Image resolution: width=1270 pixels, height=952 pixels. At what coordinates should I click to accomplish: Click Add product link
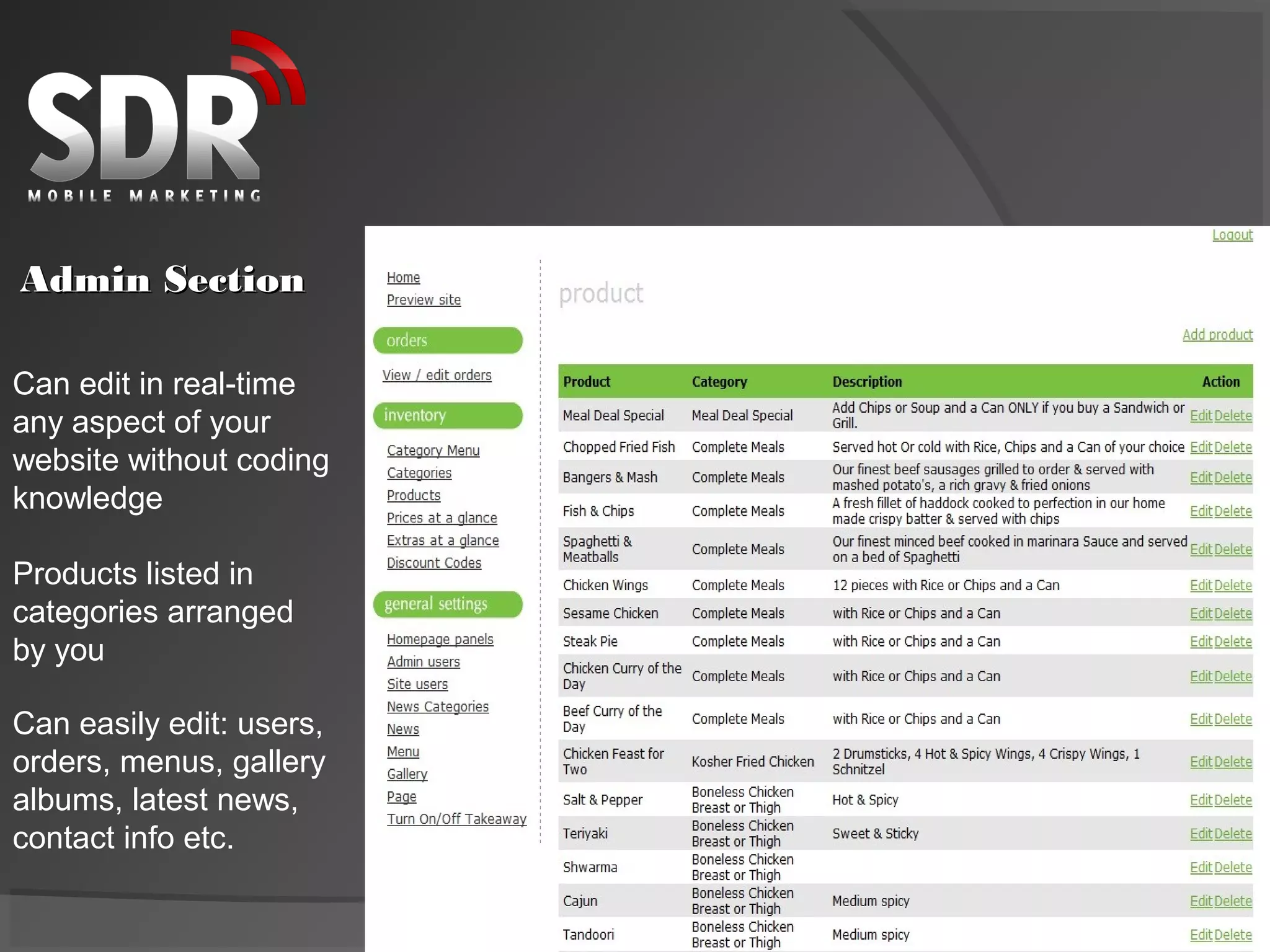click(x=1217, y=335)
